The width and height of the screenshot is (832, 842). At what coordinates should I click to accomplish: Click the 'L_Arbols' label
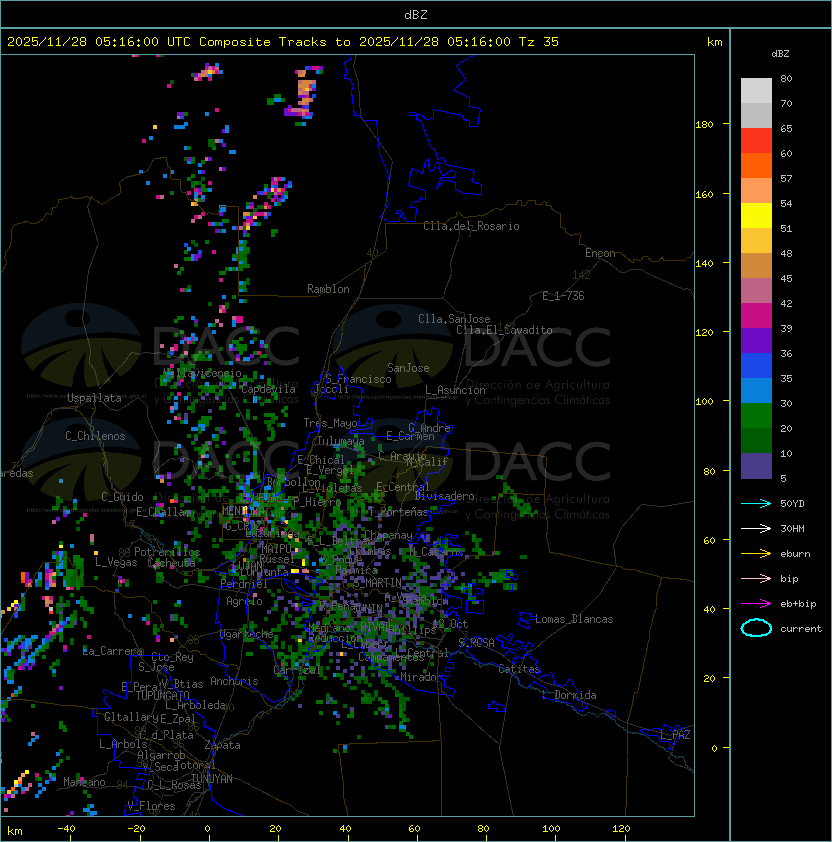[123, 744]
